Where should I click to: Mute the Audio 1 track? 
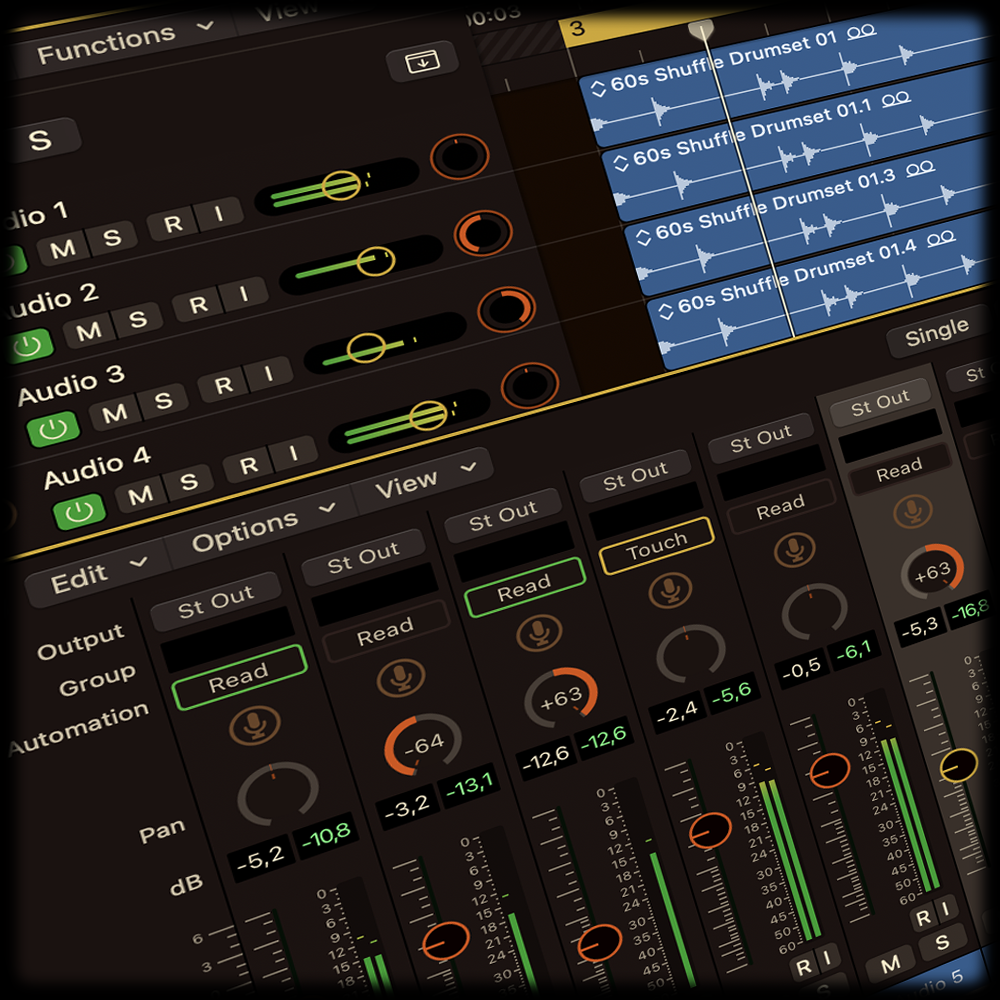[x=62, y=249]
